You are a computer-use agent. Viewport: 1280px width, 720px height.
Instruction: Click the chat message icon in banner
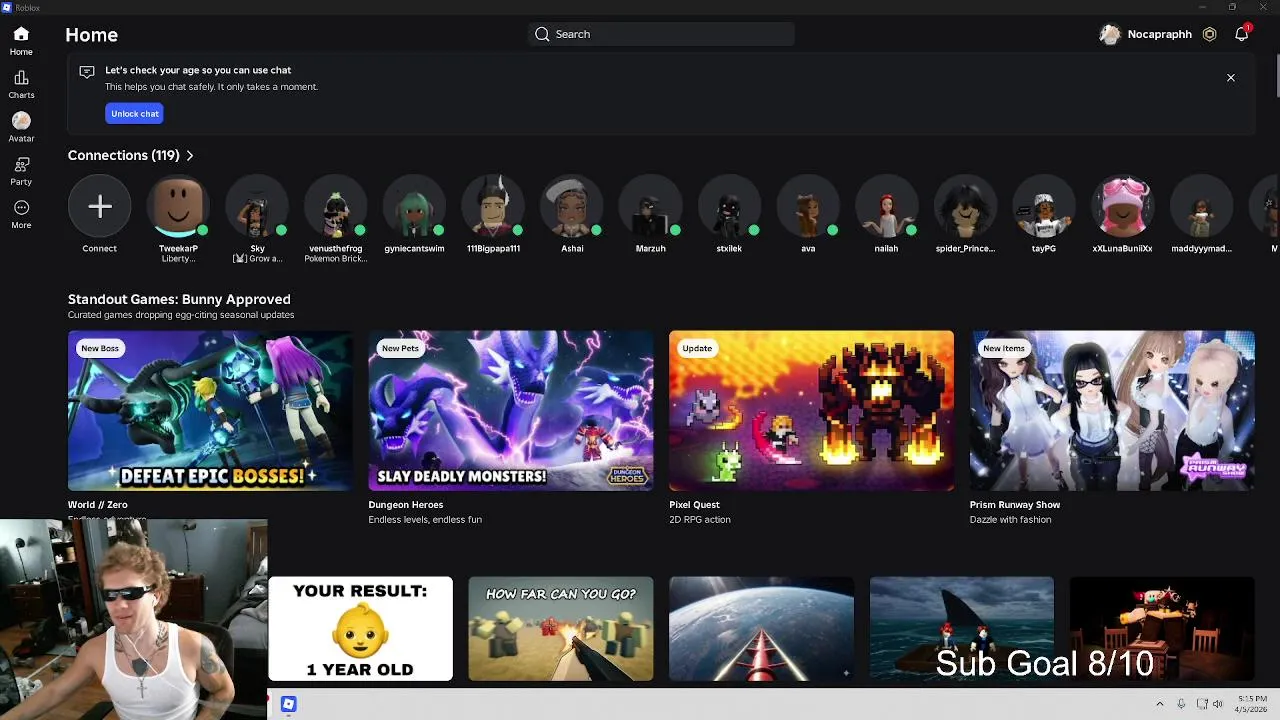[x=87, y=71]
